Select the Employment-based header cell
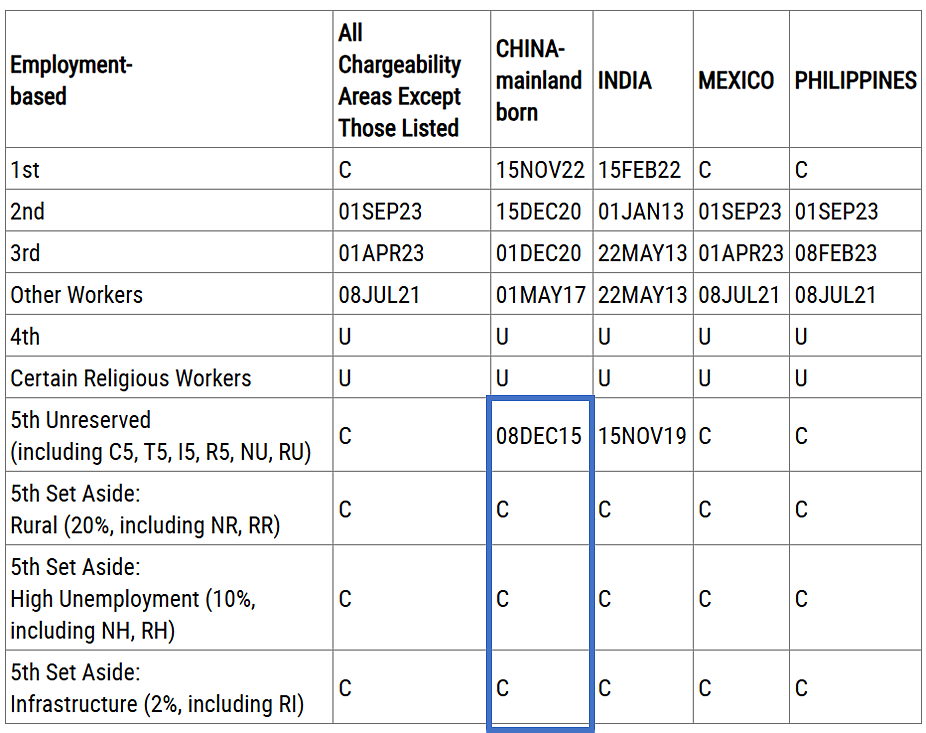 click(x=71, y=80)
